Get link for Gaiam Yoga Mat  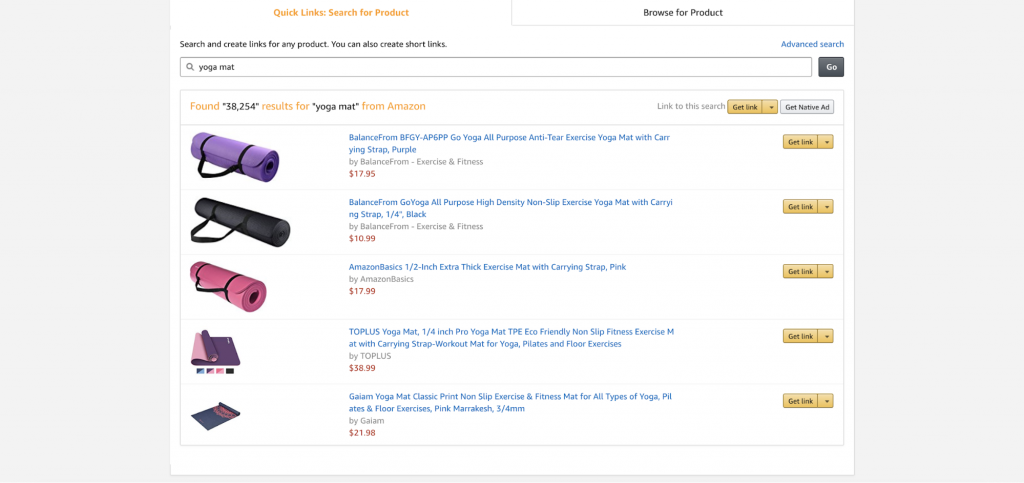800,401
